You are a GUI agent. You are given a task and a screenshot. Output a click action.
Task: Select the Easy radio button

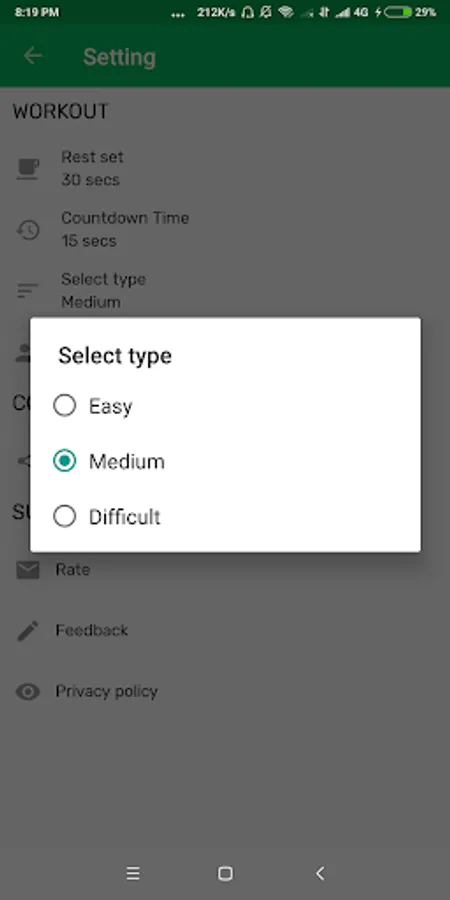point(64,406)
